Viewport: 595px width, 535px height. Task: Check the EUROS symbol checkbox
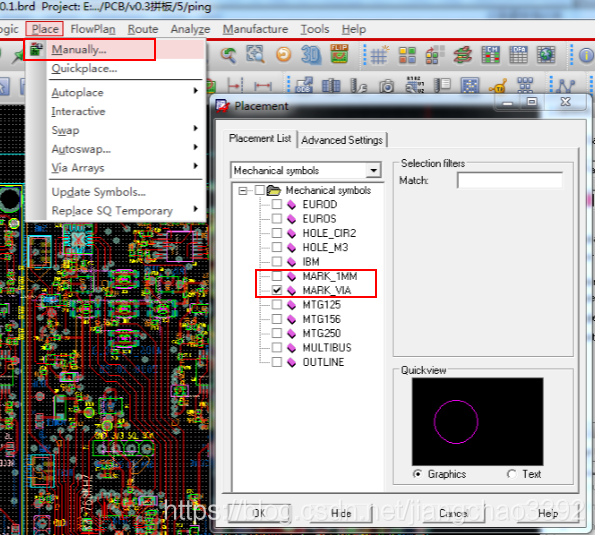pyautogui.click(x=277, y=219)
